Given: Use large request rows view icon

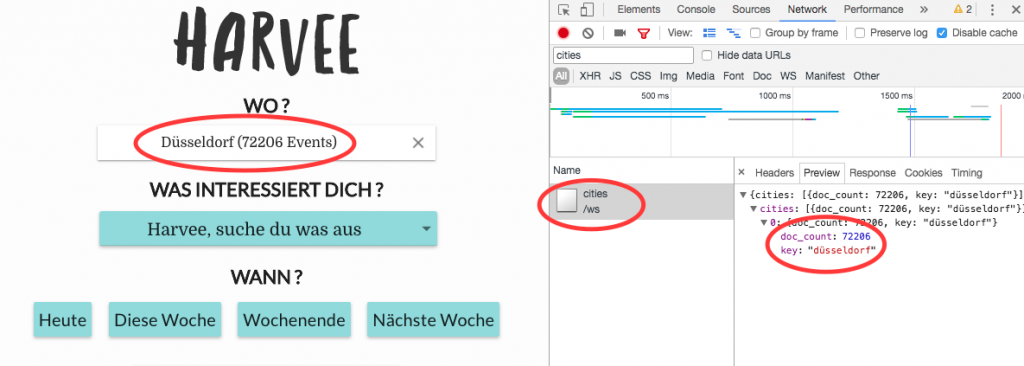Looking at the screenshot, I should point(709,33).
